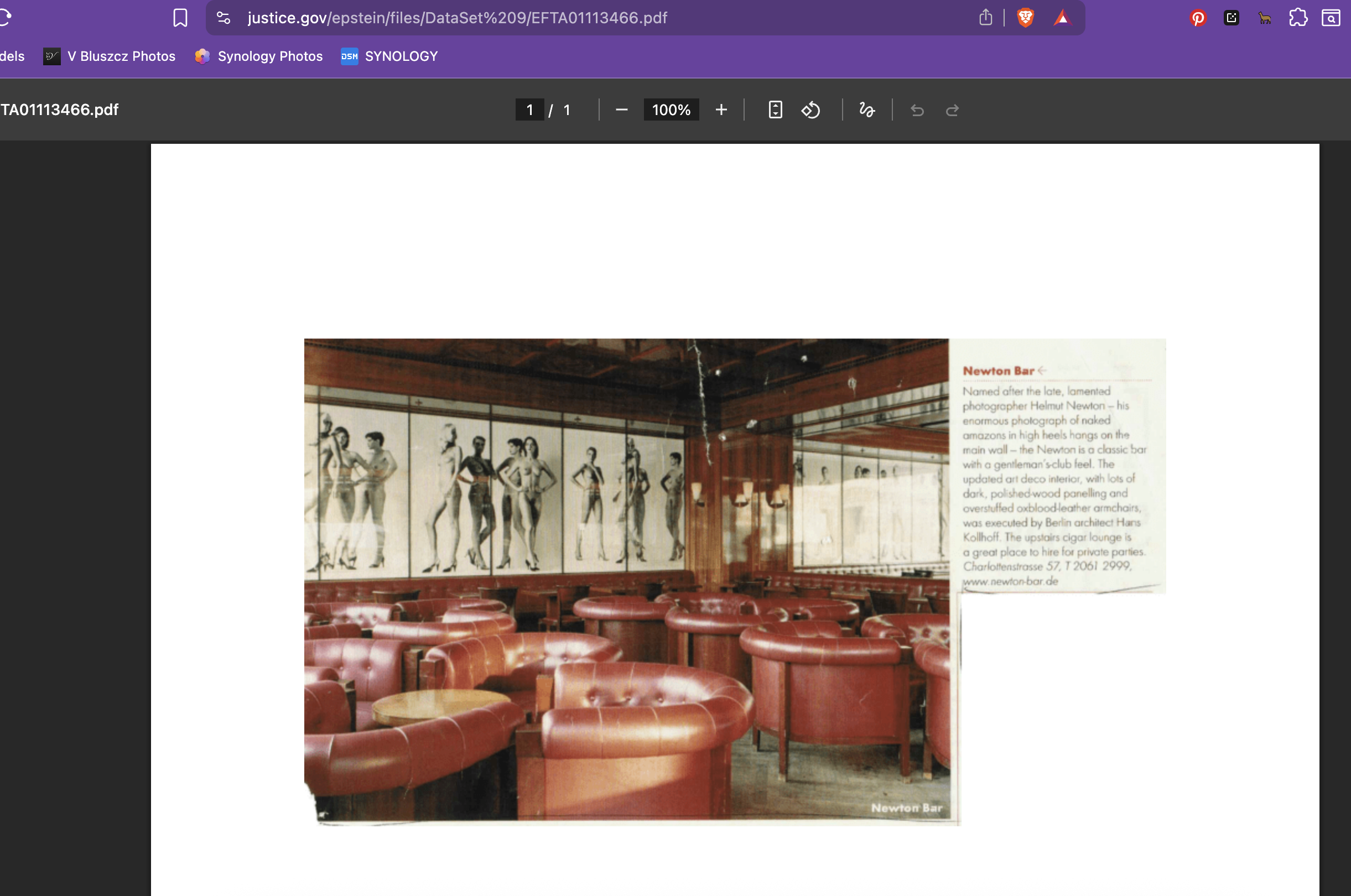Zoom in with the plus button

pyautogui.click(x=721, y=110)
